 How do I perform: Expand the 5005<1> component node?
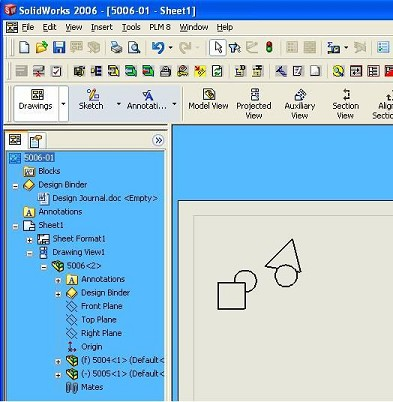58,375
